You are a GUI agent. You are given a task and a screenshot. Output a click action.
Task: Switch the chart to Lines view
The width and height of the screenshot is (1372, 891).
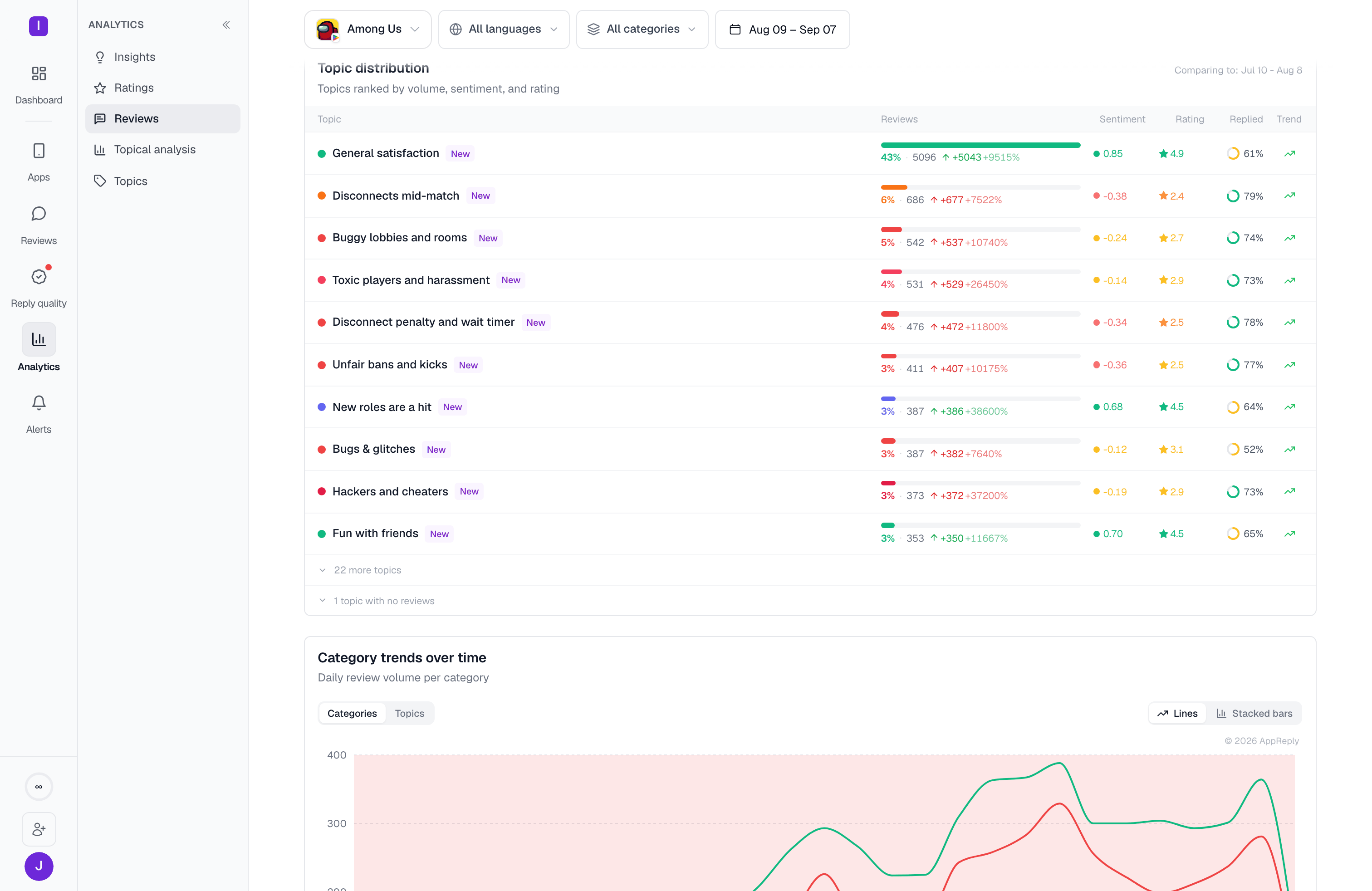coord(1177,714)
